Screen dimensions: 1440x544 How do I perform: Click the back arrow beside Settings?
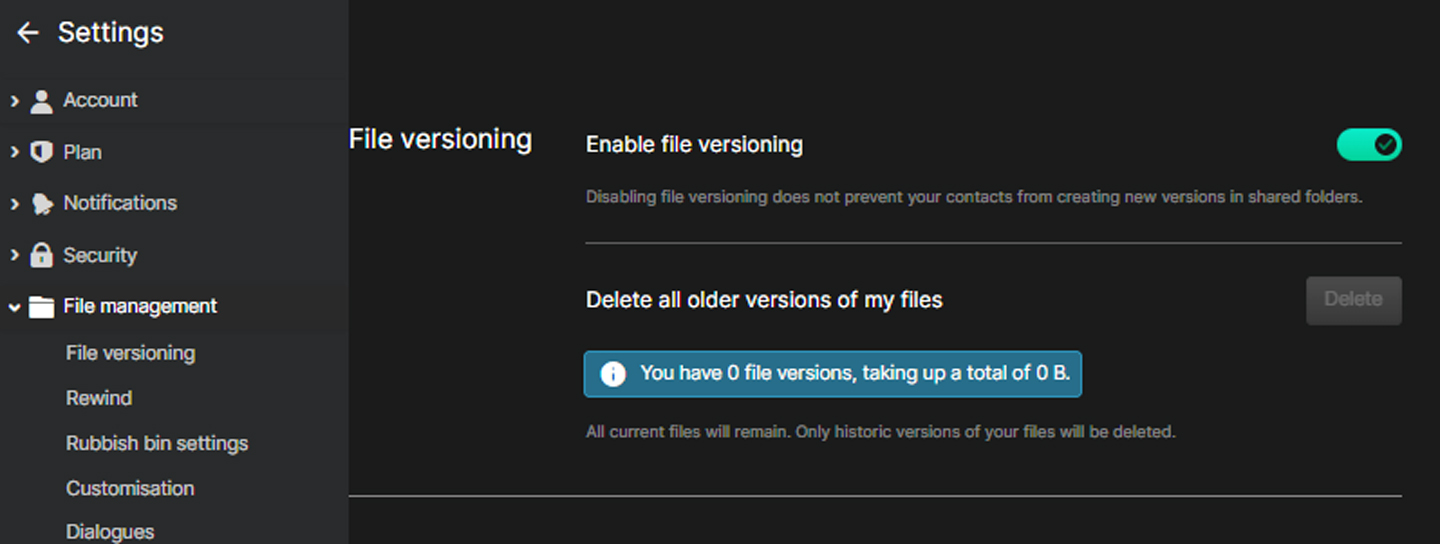point(27,33)
